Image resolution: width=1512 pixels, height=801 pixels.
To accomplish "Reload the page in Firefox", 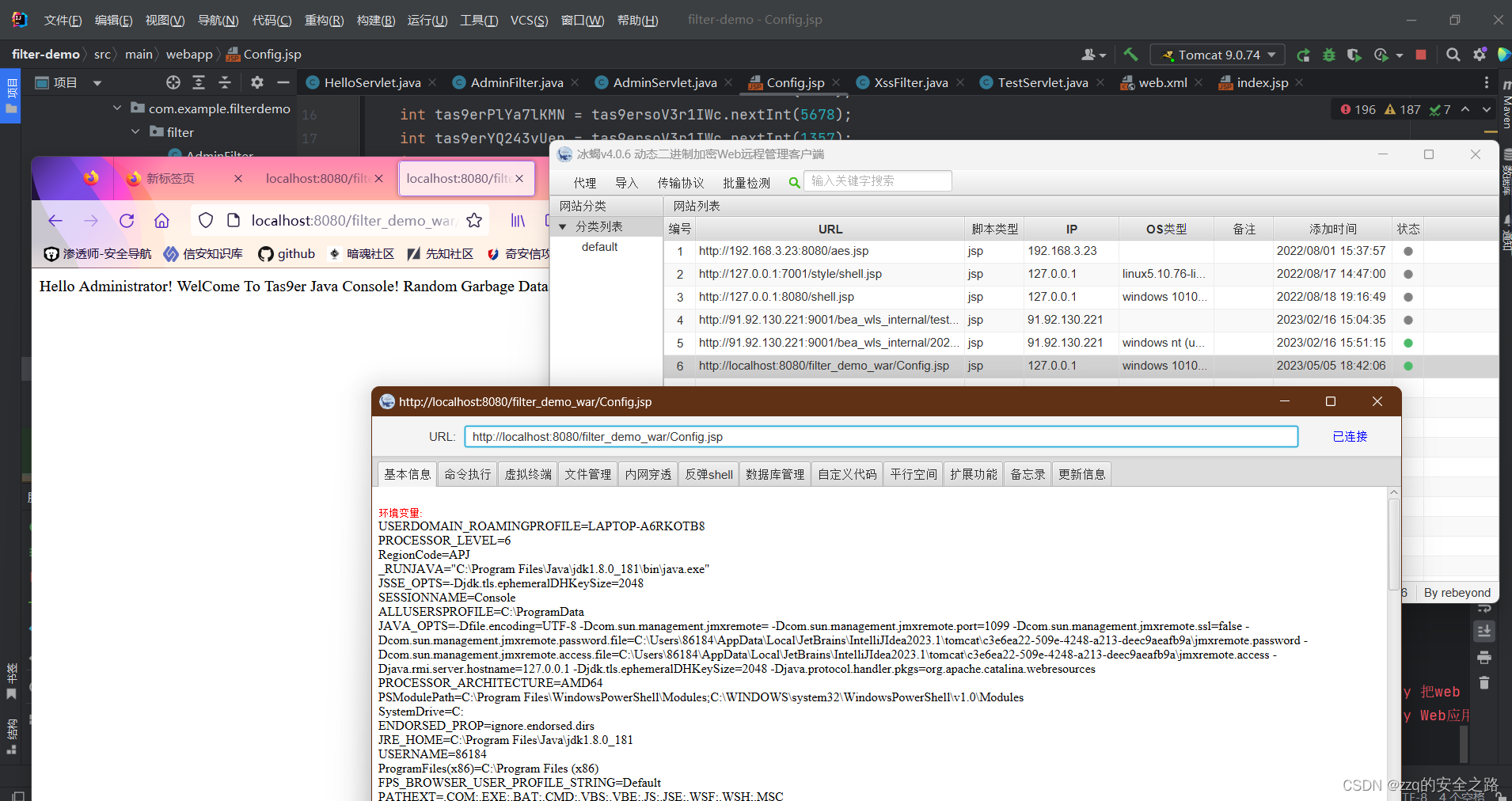I will pos(127,221).
